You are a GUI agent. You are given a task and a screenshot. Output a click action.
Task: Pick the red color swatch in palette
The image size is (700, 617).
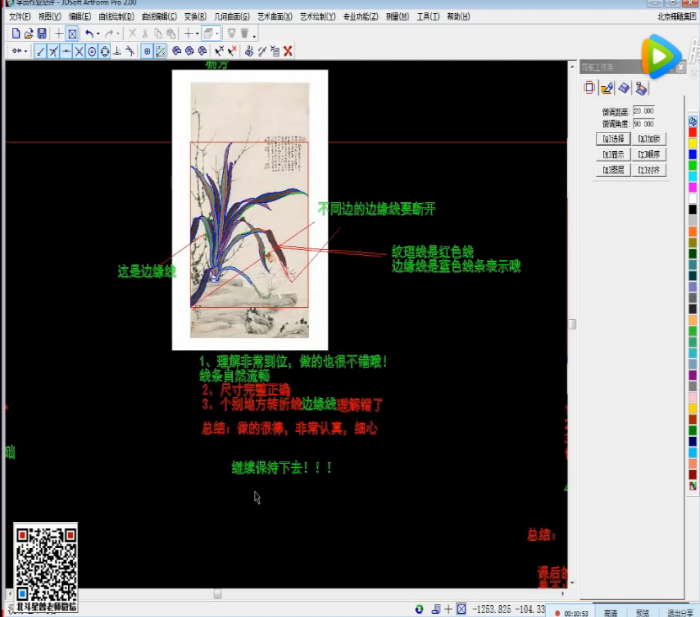tap(692, 132)
